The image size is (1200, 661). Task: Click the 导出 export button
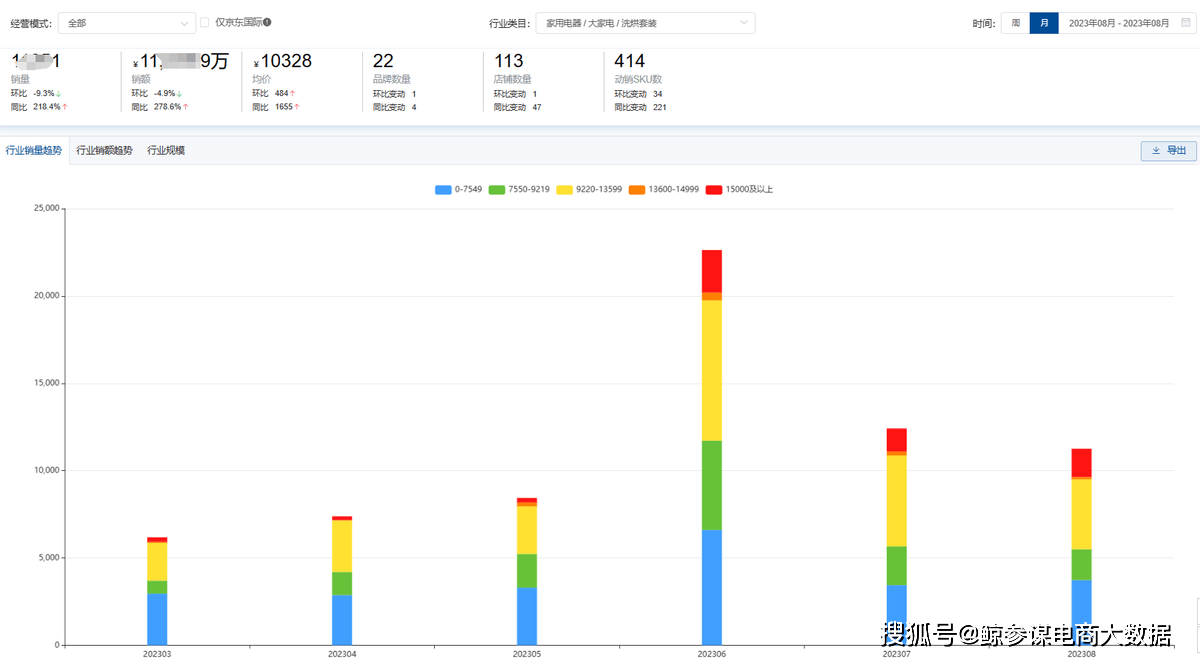tap(1168, 151)
